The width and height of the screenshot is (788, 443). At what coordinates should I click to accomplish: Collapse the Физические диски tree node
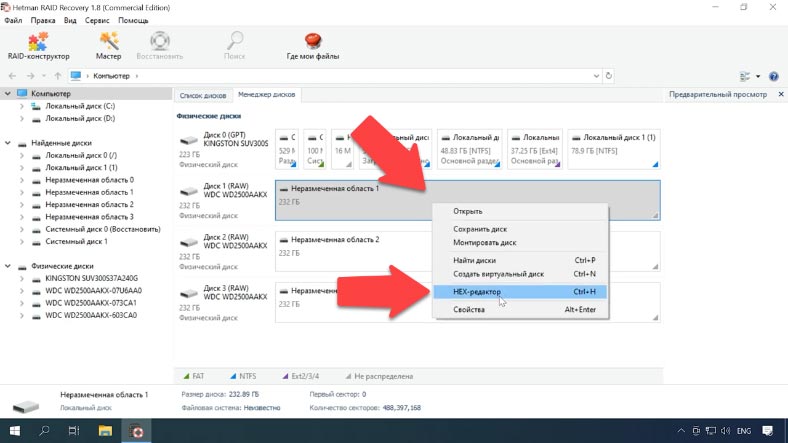pyautogui.click(x=8, y=266)
